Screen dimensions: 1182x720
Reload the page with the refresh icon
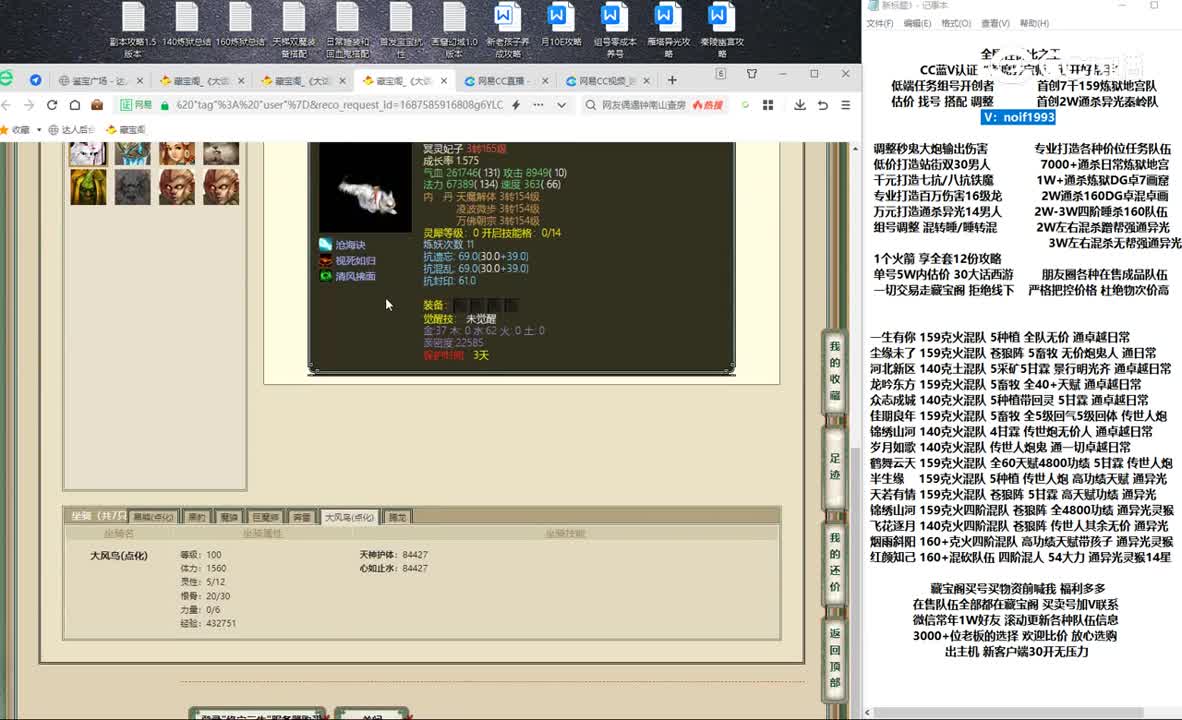pos(51,105)
